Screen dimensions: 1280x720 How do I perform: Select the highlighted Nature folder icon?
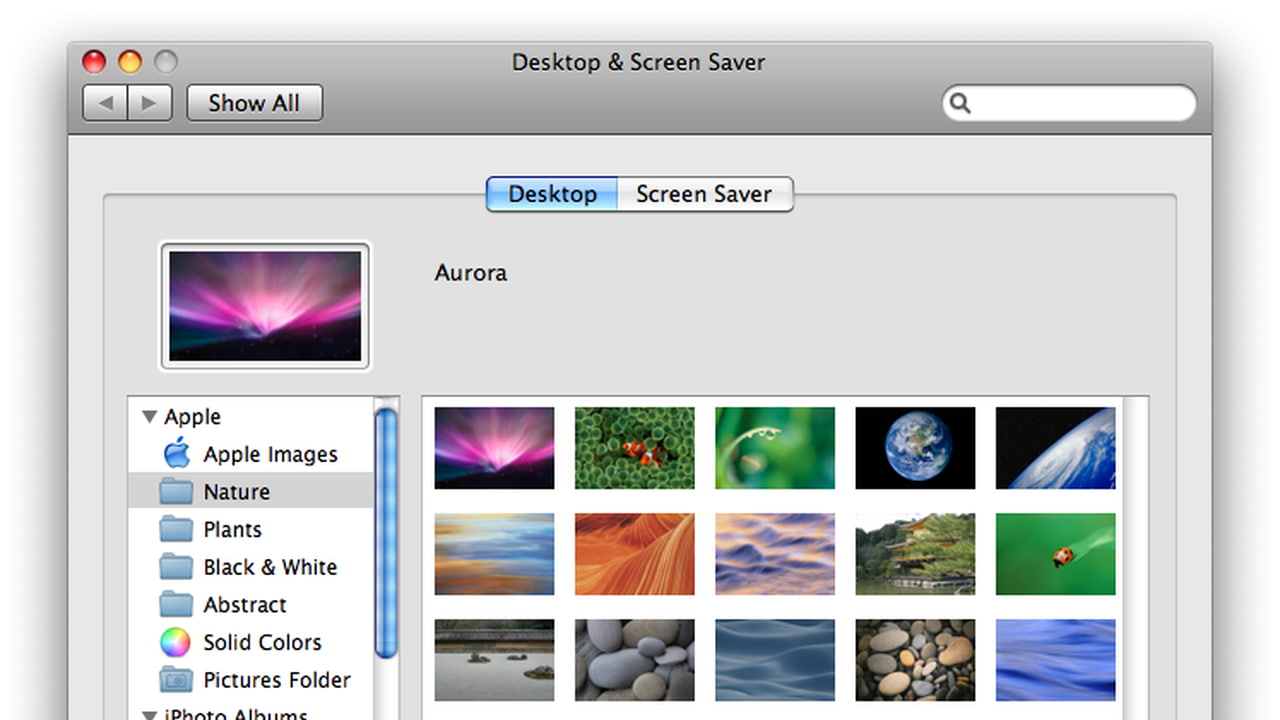176,492
